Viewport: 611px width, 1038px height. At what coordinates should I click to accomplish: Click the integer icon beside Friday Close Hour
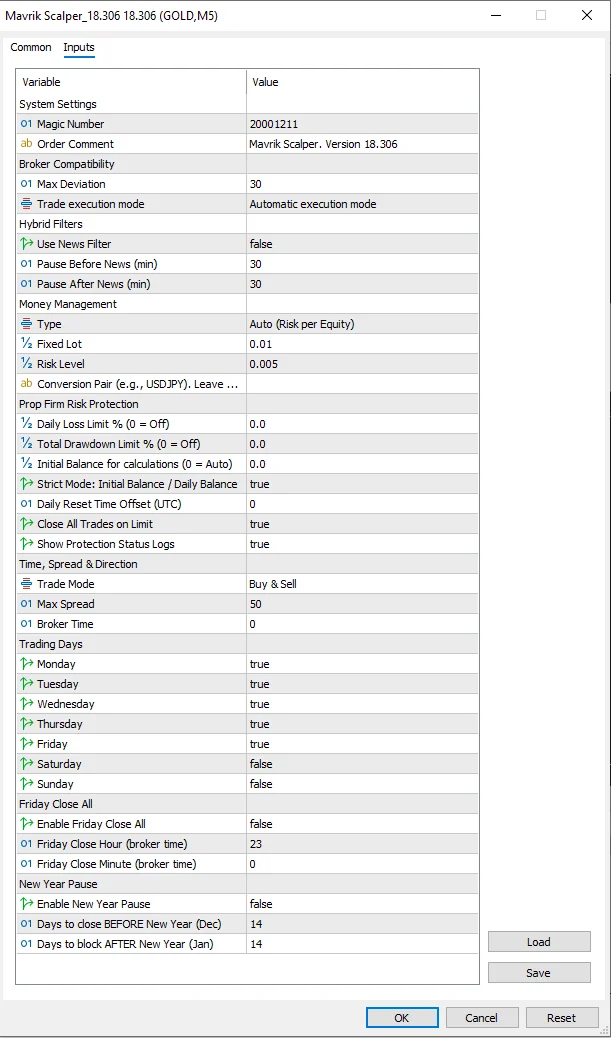[26, 844]
